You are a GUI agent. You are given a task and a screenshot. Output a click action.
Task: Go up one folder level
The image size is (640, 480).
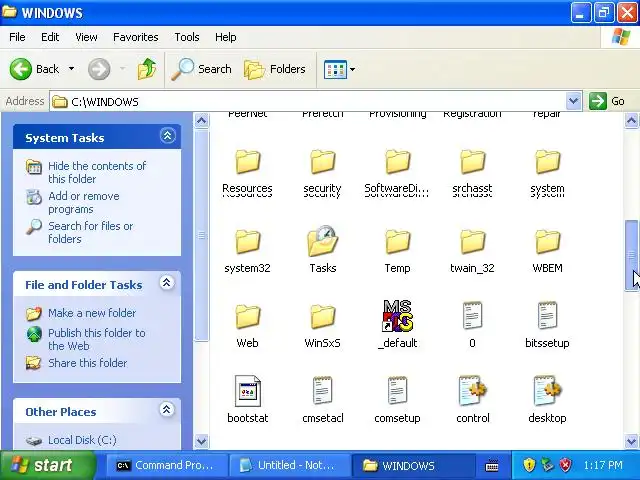[147, 69]
